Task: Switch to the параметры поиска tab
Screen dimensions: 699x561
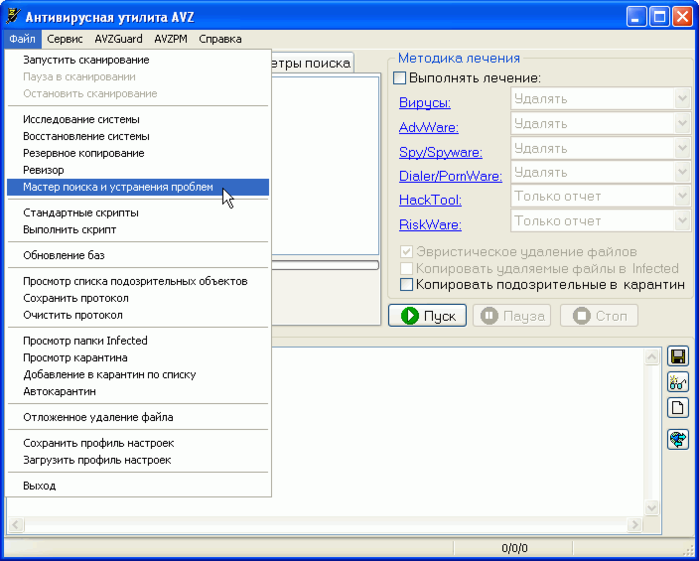Action: [x=312, y=63]
